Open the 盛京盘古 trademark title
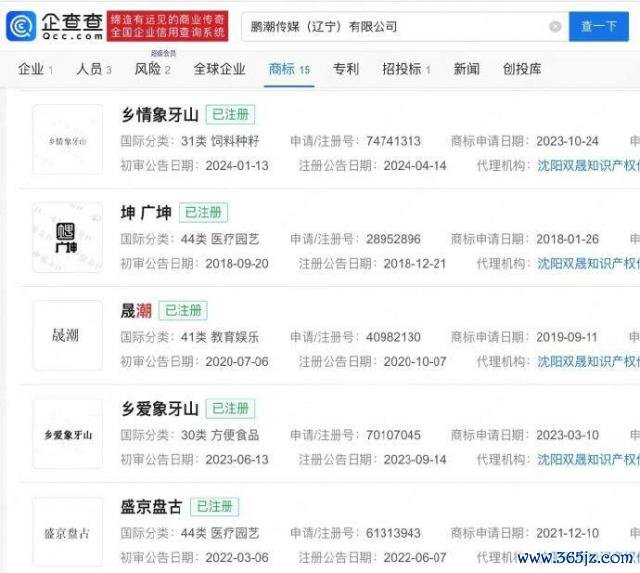Screen dimensions: 640x573 [151, 507]
